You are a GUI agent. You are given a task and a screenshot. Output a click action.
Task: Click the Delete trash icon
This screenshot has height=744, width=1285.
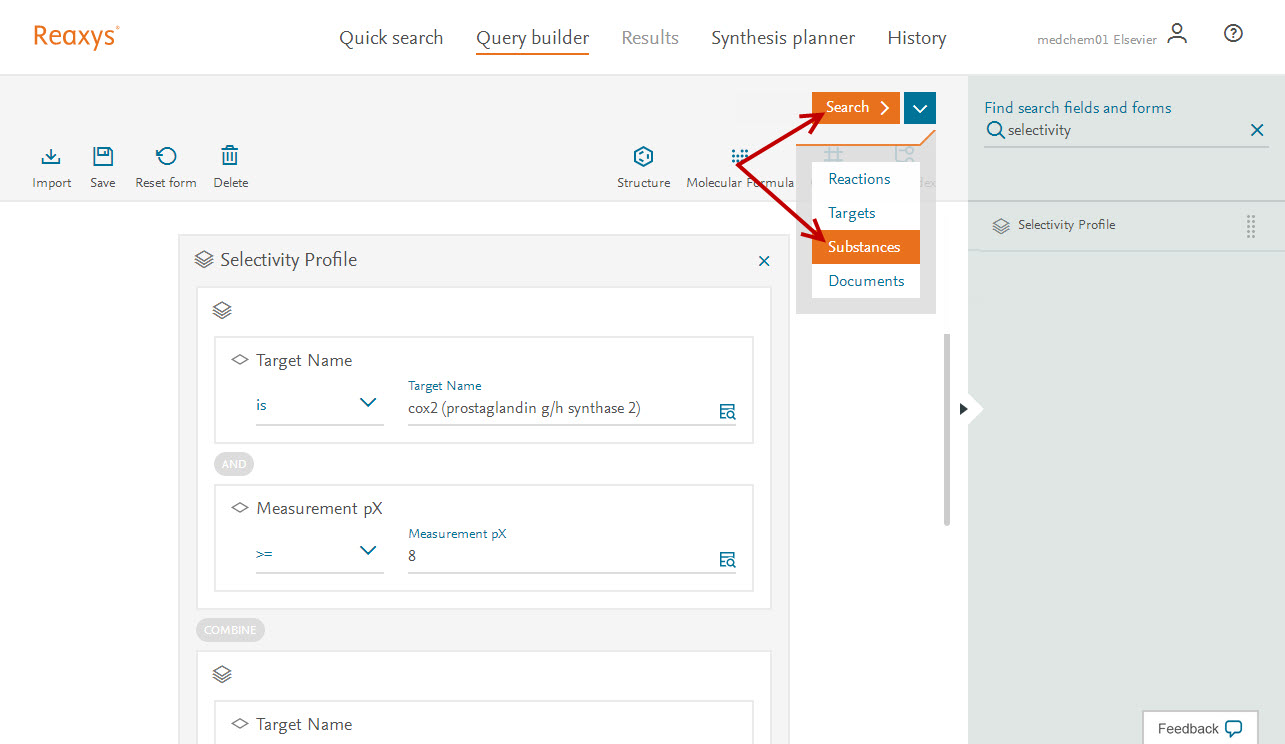pos(230,157)
